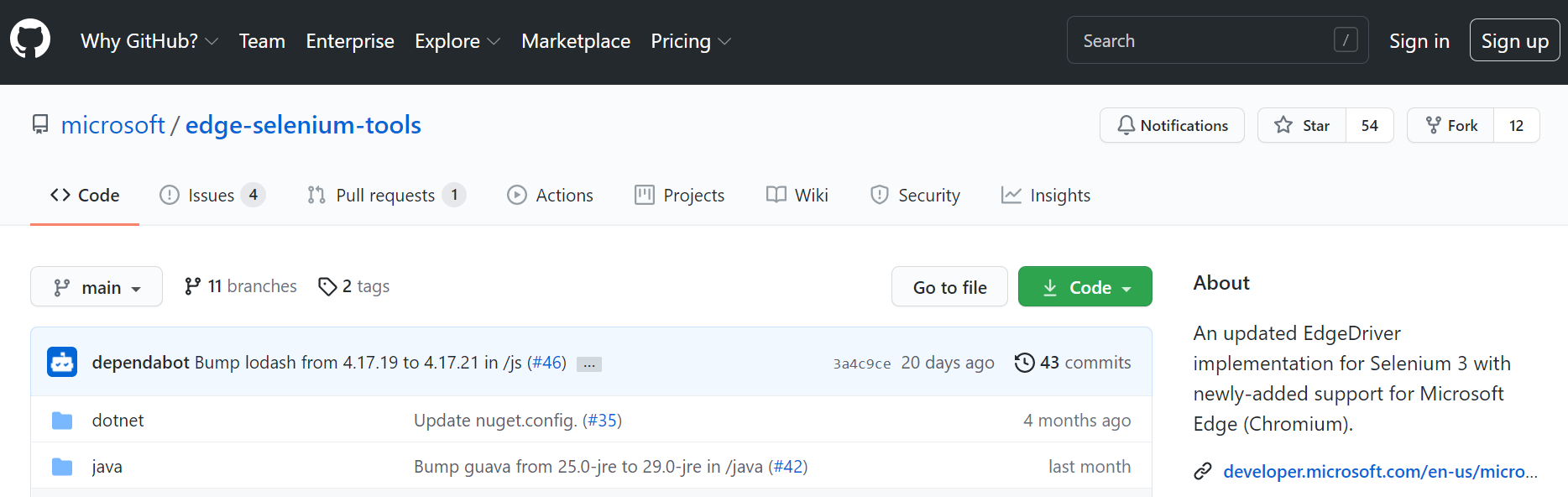
Task: Switch to the Issues tab
Action: pyautogui.click(x=212, y=196)
